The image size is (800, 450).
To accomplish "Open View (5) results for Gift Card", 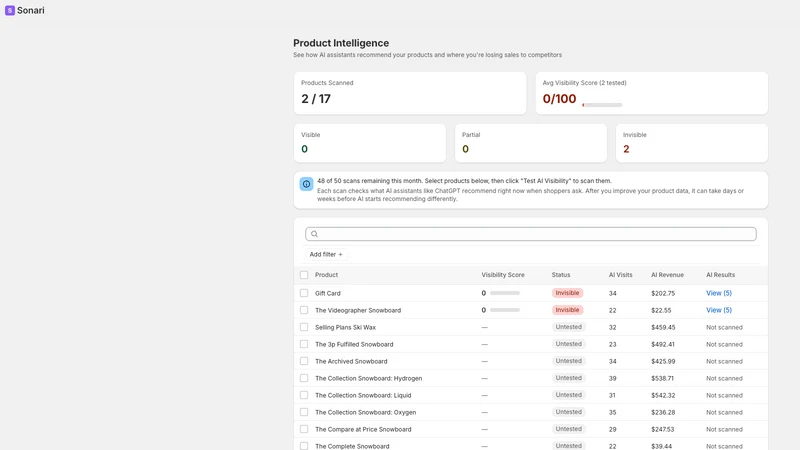I will click(x=719, y=293).
